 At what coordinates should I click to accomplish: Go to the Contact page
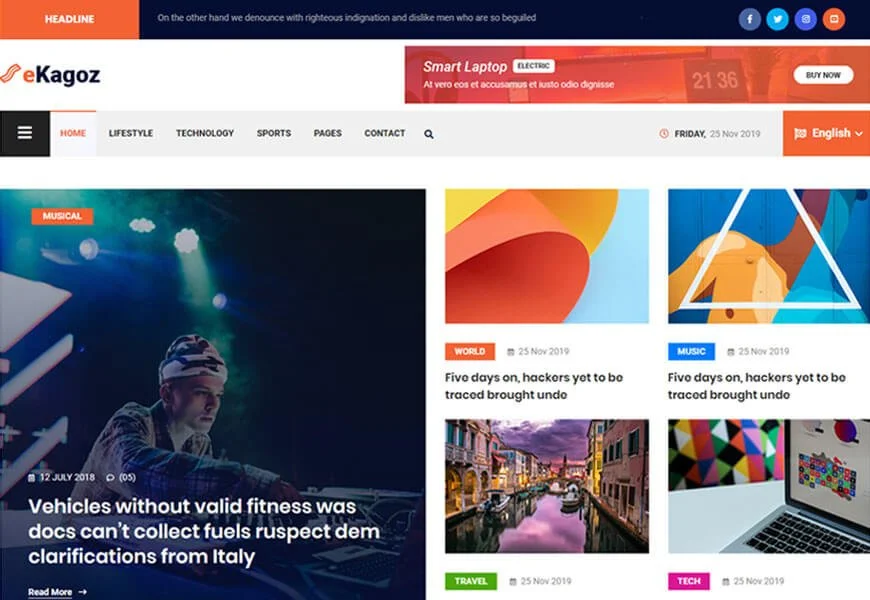pyautogui.click(x=385, y=133)
